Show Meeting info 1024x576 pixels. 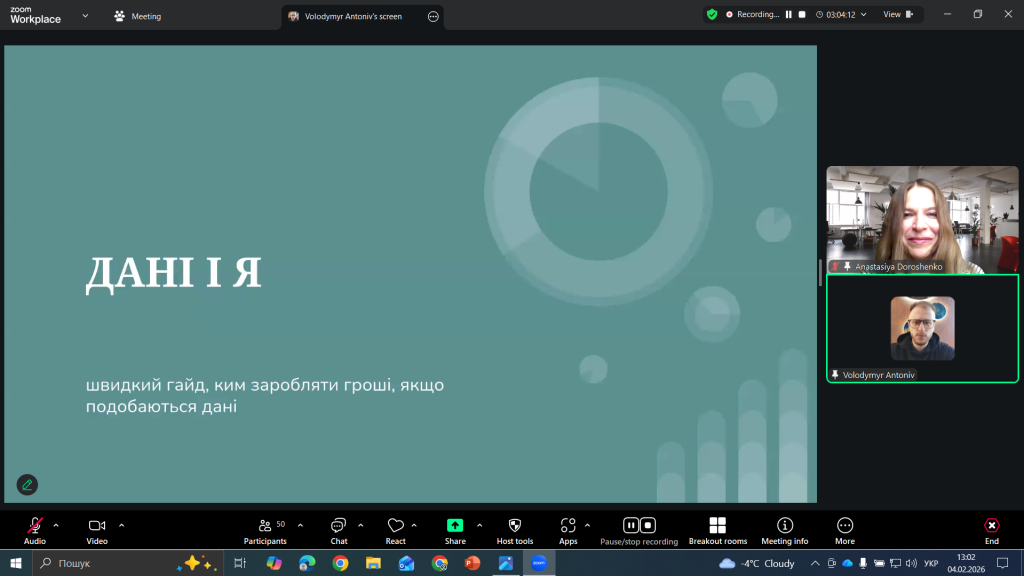click(785, 526)
